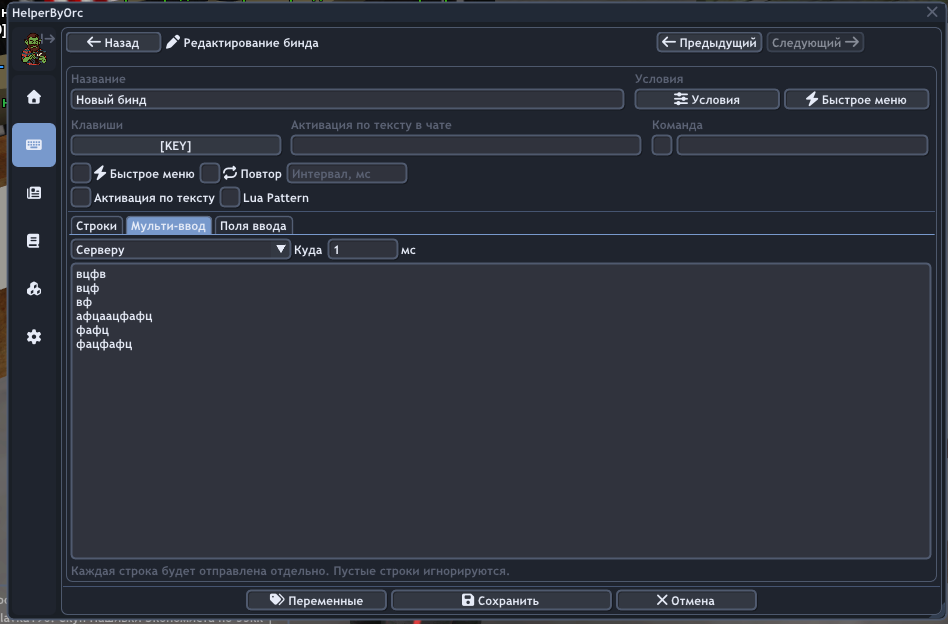Toggle the Повтор checkbox
The width and height of the screenshot is (948, 624).
coord(209,173)
